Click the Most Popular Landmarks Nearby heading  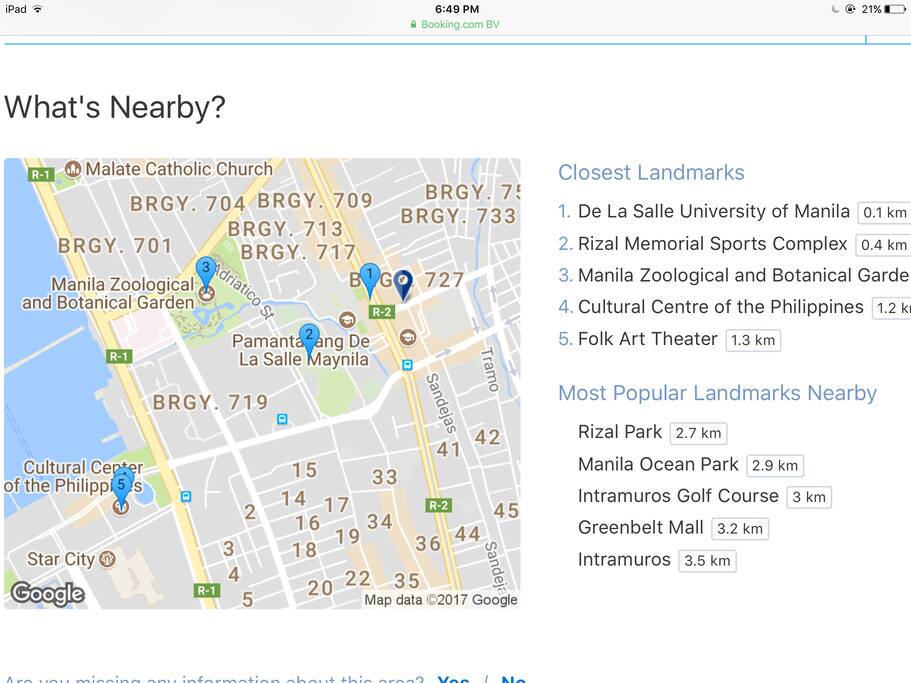point(718,393)
